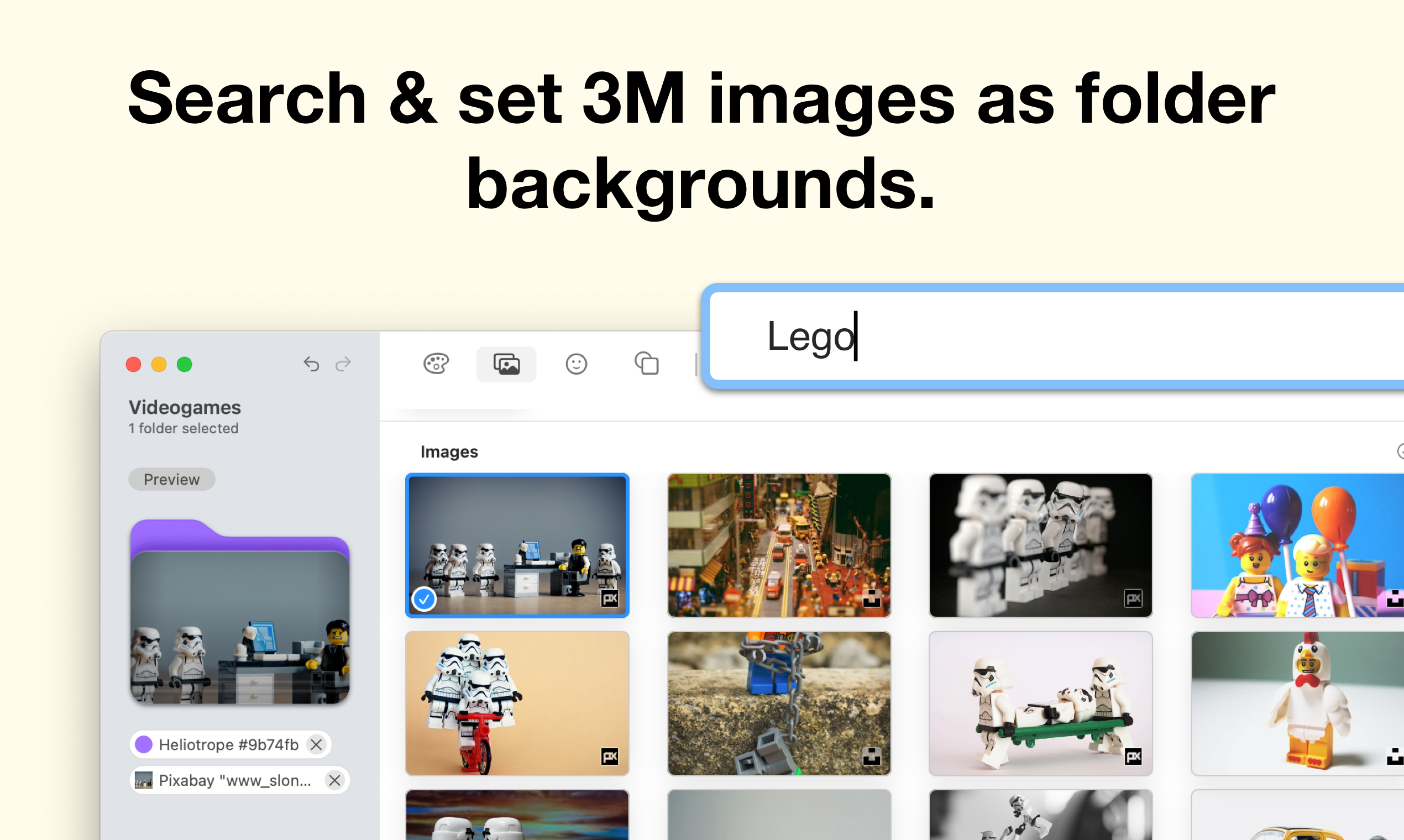The height and width of the screenshot is (840, 1404).
Task: Select stormtroopers carrying stretcher image
Action: coord(1040,704)
